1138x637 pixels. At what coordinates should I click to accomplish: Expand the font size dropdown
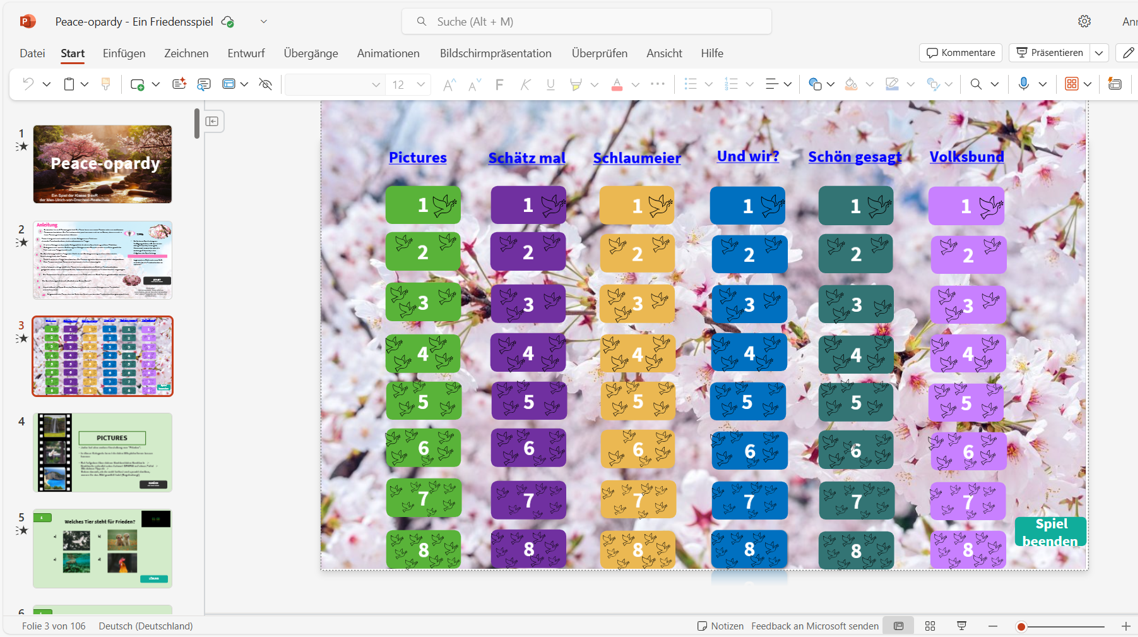tap(421, 85)
